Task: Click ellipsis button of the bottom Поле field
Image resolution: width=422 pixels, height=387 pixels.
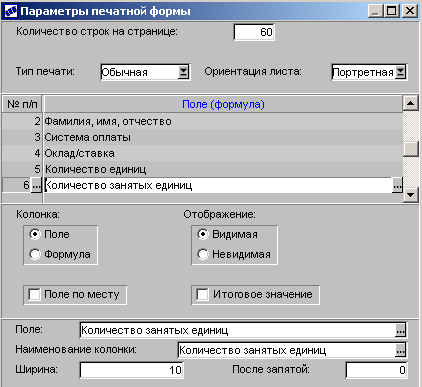Action: click(400, 330)
